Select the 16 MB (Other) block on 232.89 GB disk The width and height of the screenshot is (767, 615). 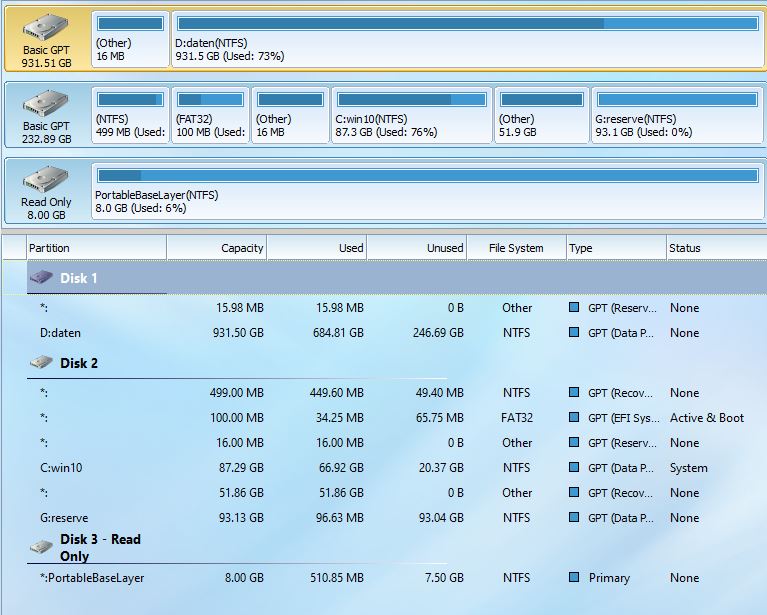[x=291, y=115]
